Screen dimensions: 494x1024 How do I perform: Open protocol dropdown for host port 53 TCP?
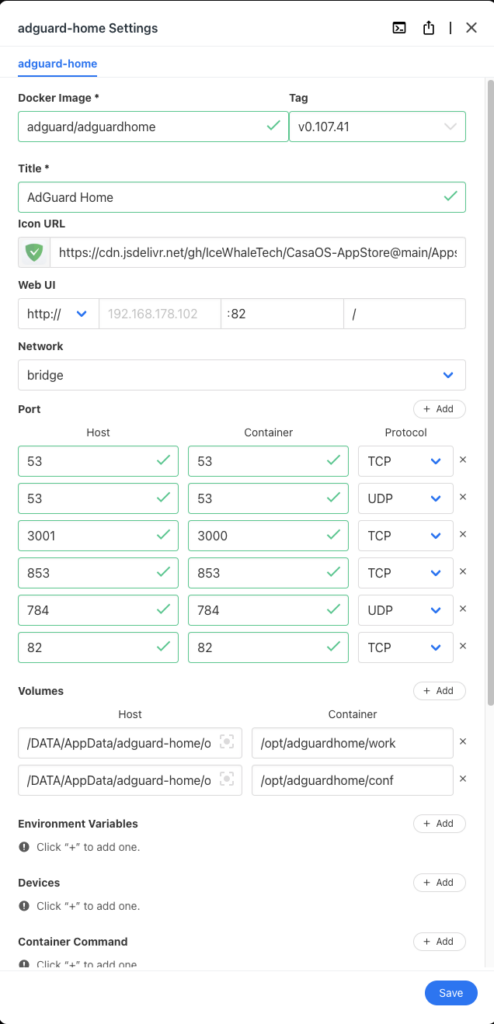pos(405,461)
